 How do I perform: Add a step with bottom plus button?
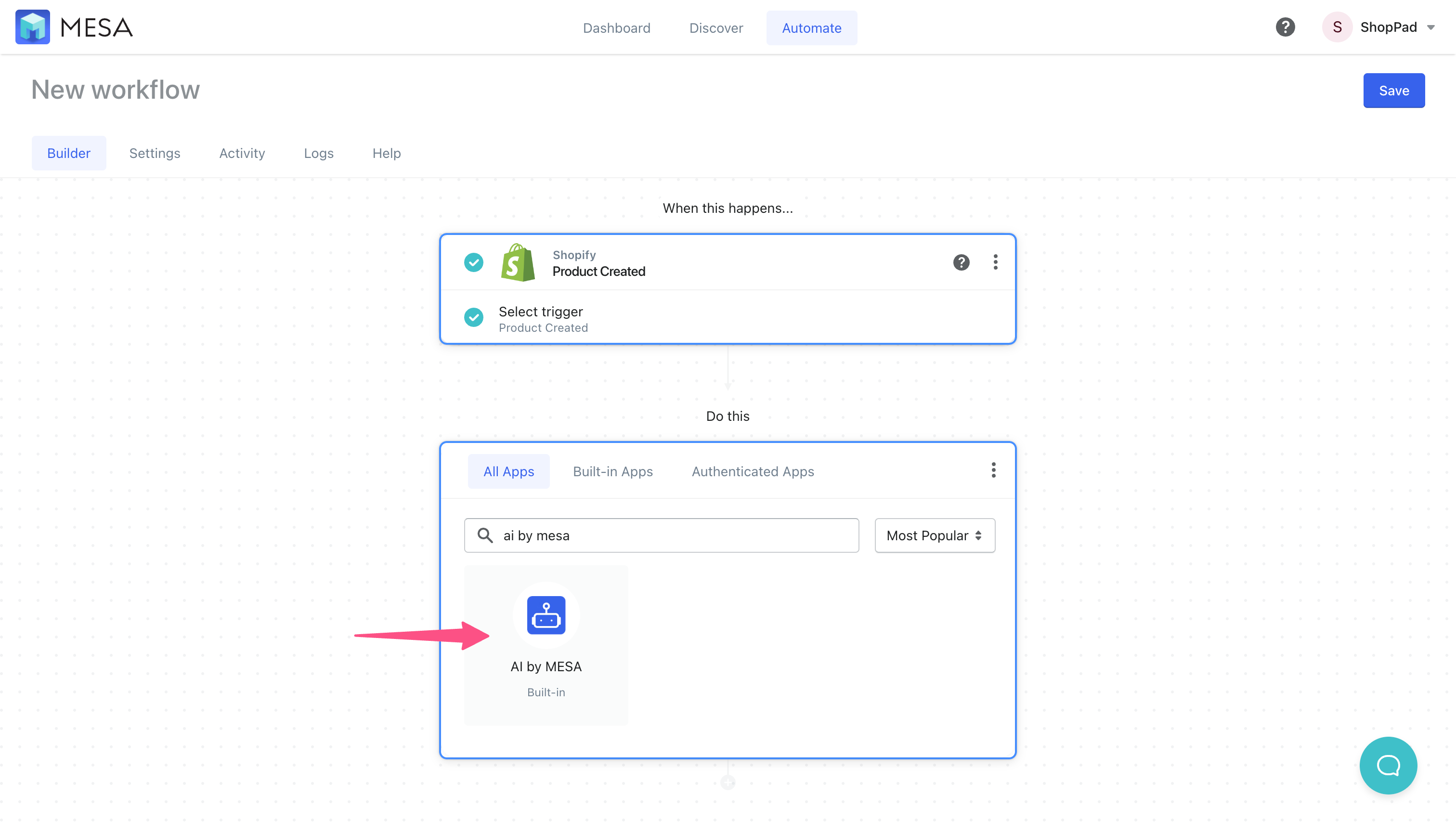[x=728, y=782]
